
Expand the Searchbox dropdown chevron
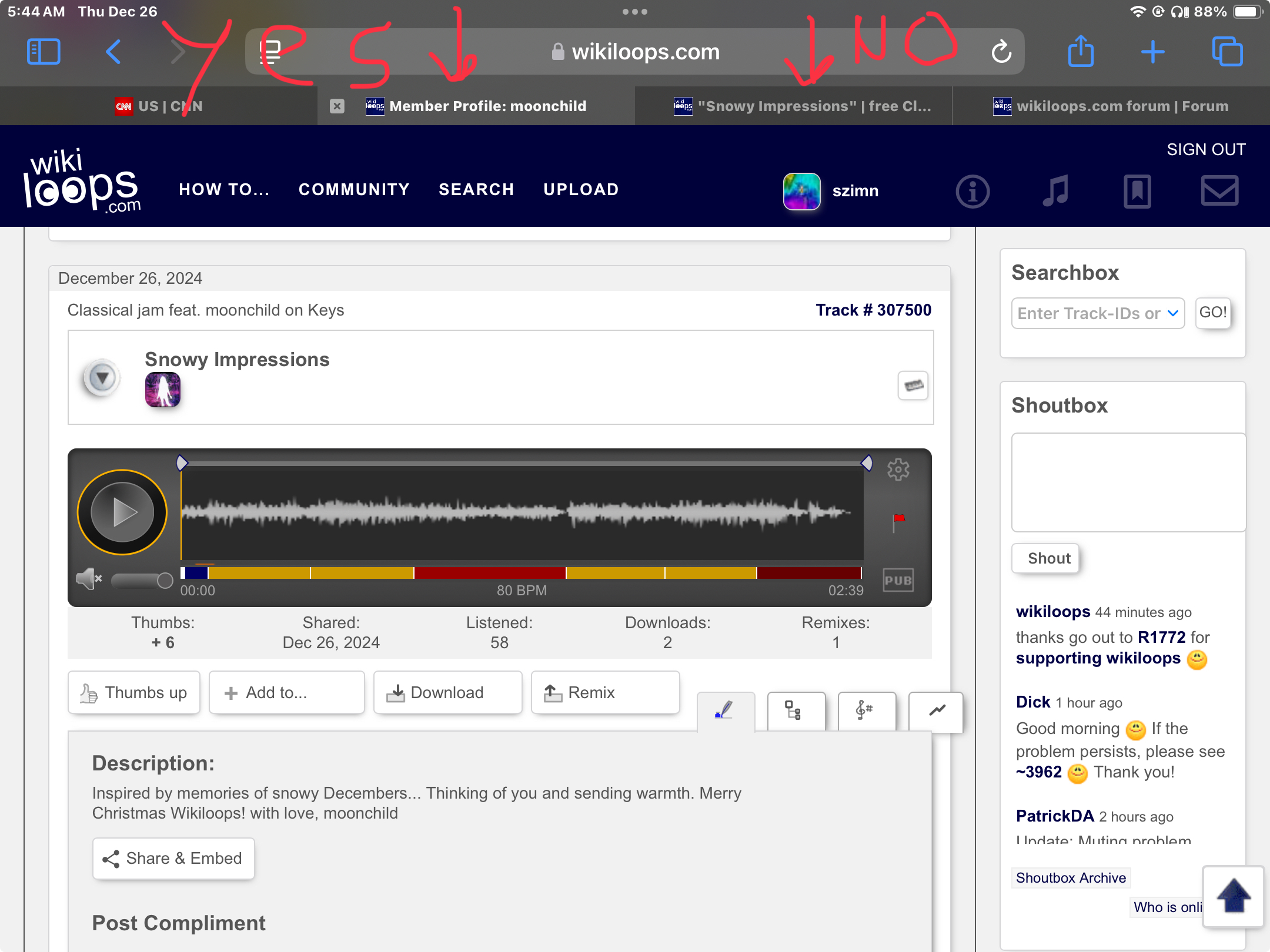click(x=1173, y=313)
